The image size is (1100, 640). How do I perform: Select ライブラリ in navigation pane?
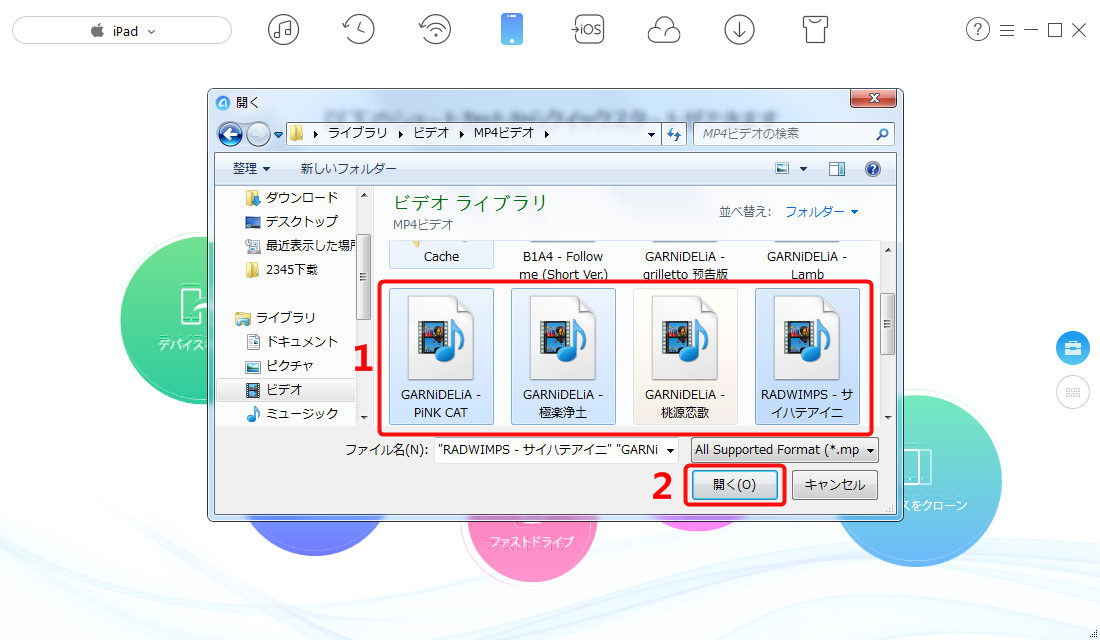click(276, 318)
